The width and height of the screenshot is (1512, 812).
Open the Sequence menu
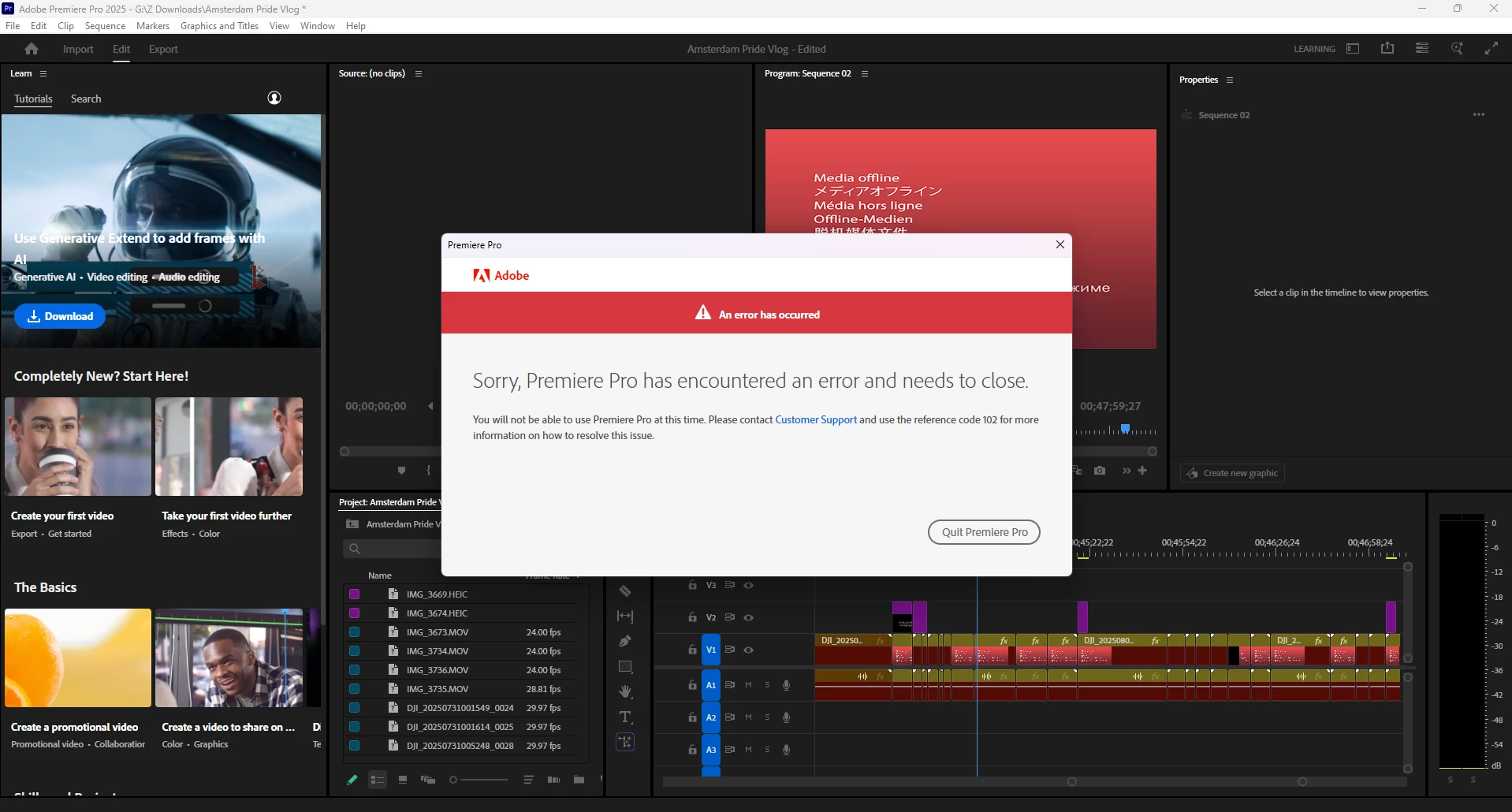coord(106,26)
